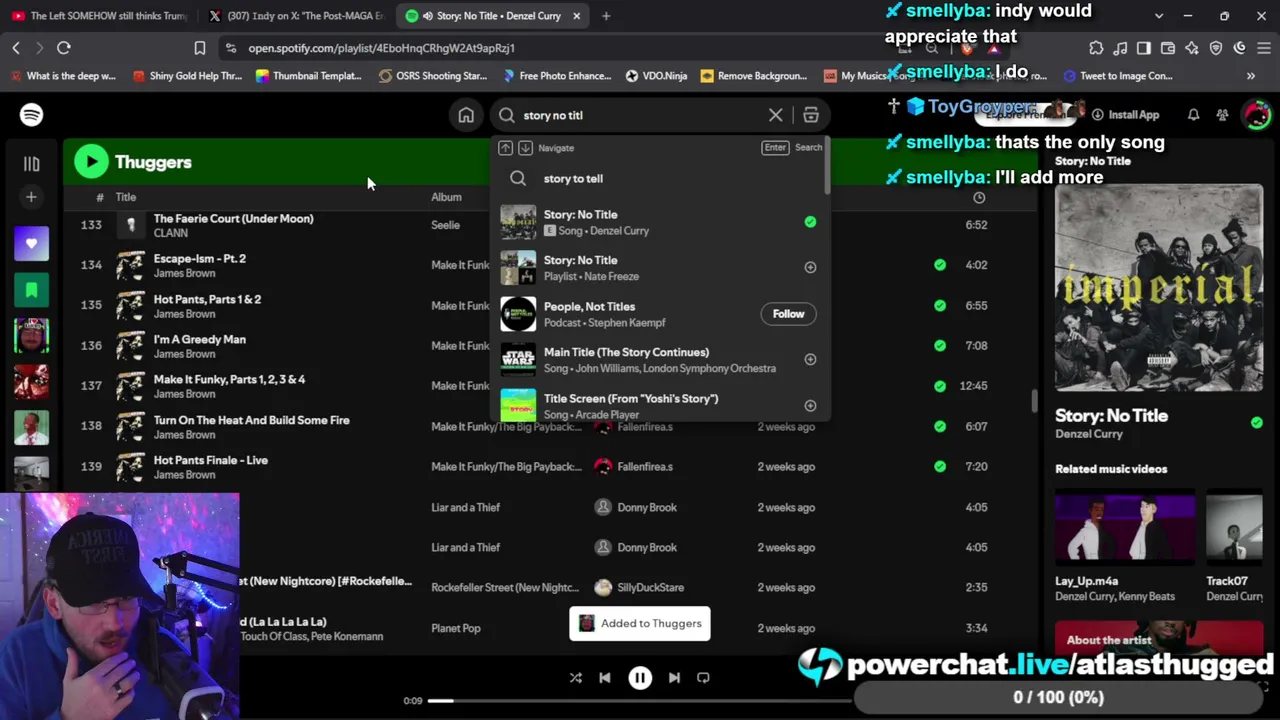
Task: Open the imperial album cover in Now Playing
Action: click(x=1159, y=289)
